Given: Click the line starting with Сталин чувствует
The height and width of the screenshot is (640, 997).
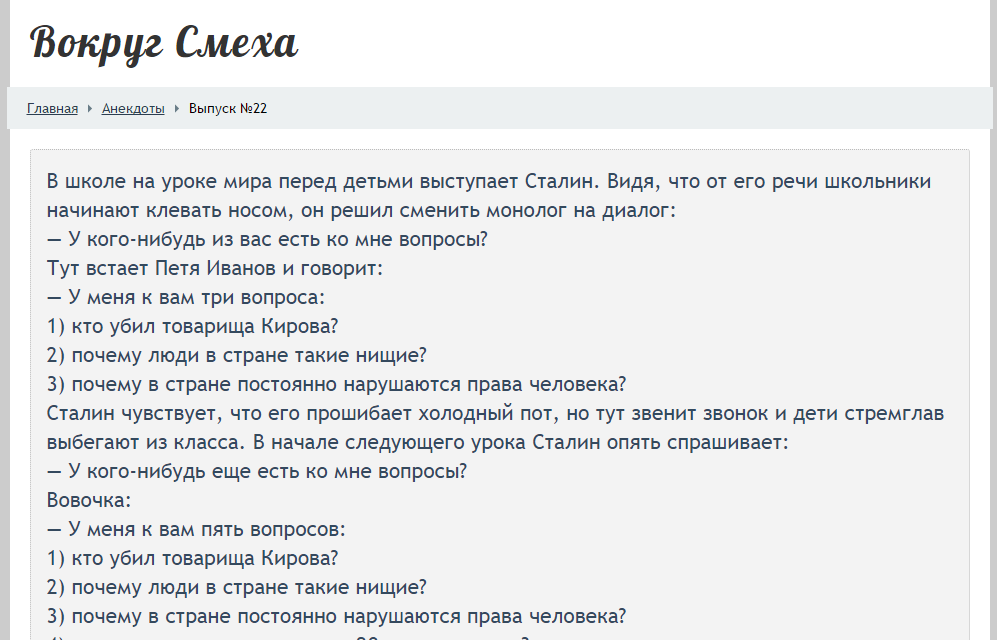Looking at the screenshot, I should [x=495, y=414].
